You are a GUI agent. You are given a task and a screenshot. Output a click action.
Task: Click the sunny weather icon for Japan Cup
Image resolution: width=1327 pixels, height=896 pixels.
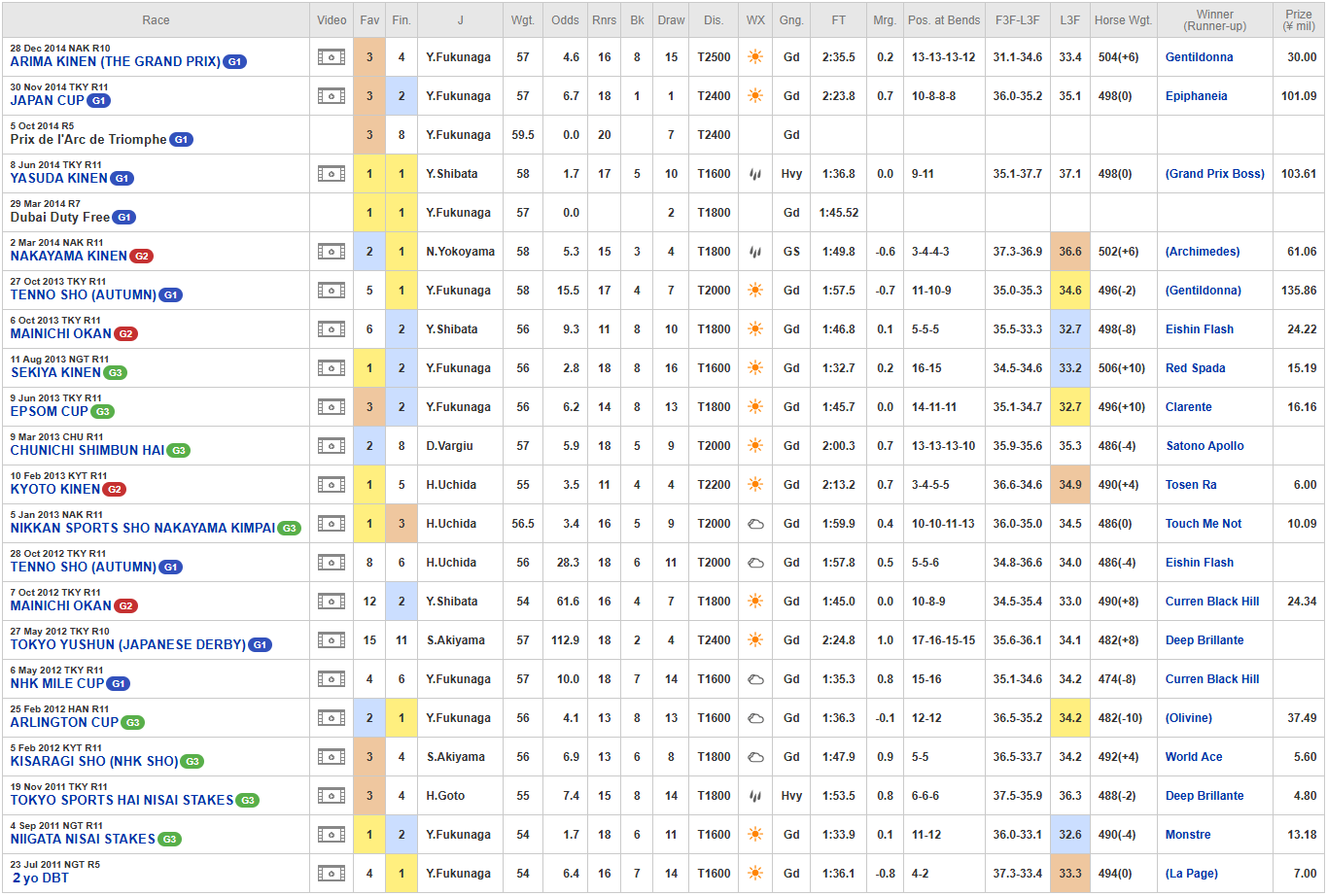click(x=755, y=96)
